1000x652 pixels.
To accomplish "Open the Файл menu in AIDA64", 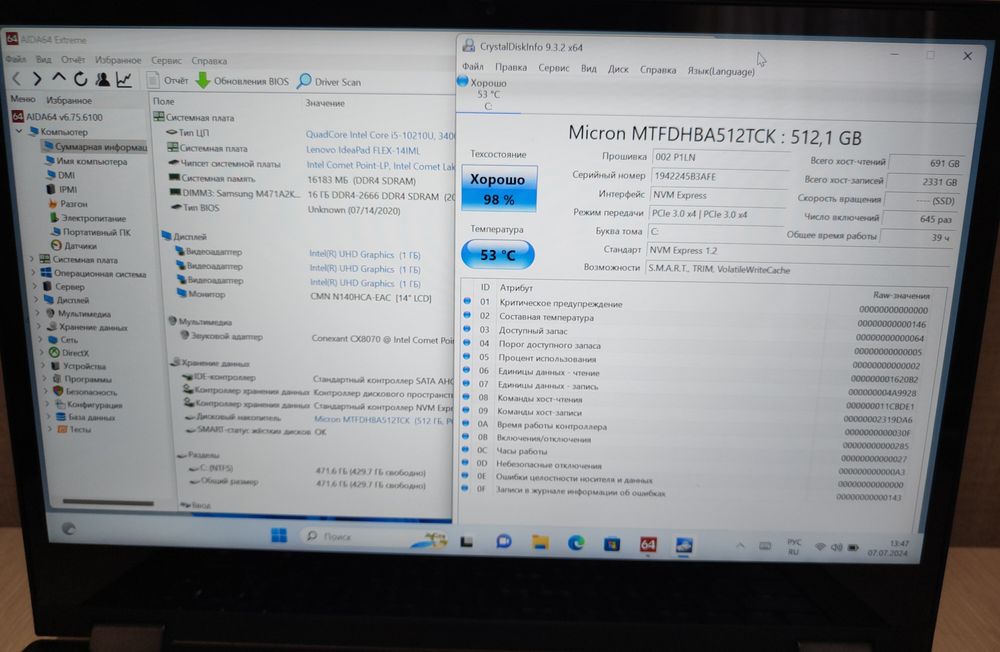I will 16,59.
